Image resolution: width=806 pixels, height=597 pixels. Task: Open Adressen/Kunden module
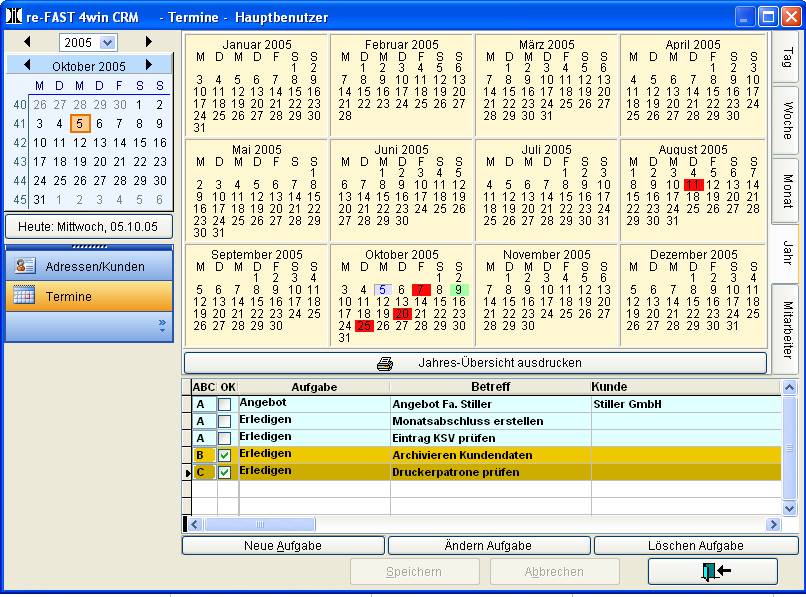coord(89,266)
